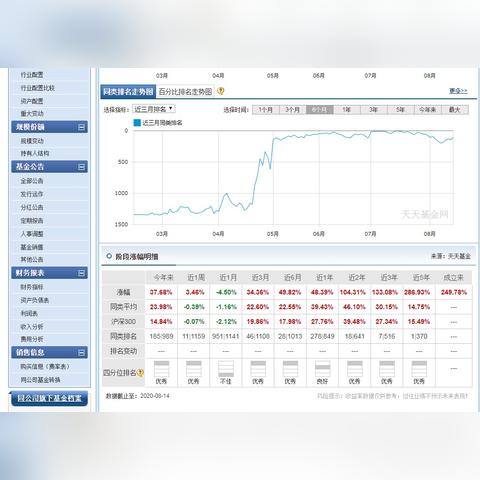Click 近1年 quartile ranking bar icon
480x480 pixels.
pos(322,369)
